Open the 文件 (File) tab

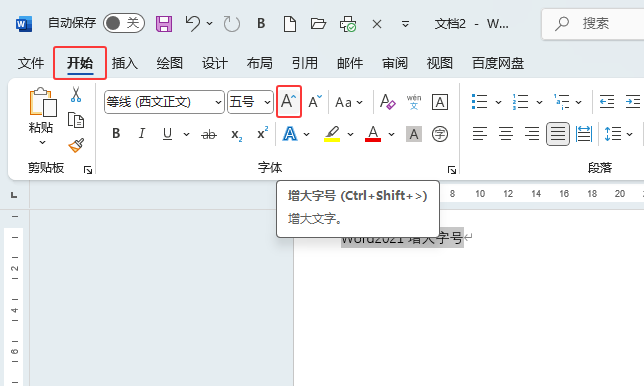point(31,63)
